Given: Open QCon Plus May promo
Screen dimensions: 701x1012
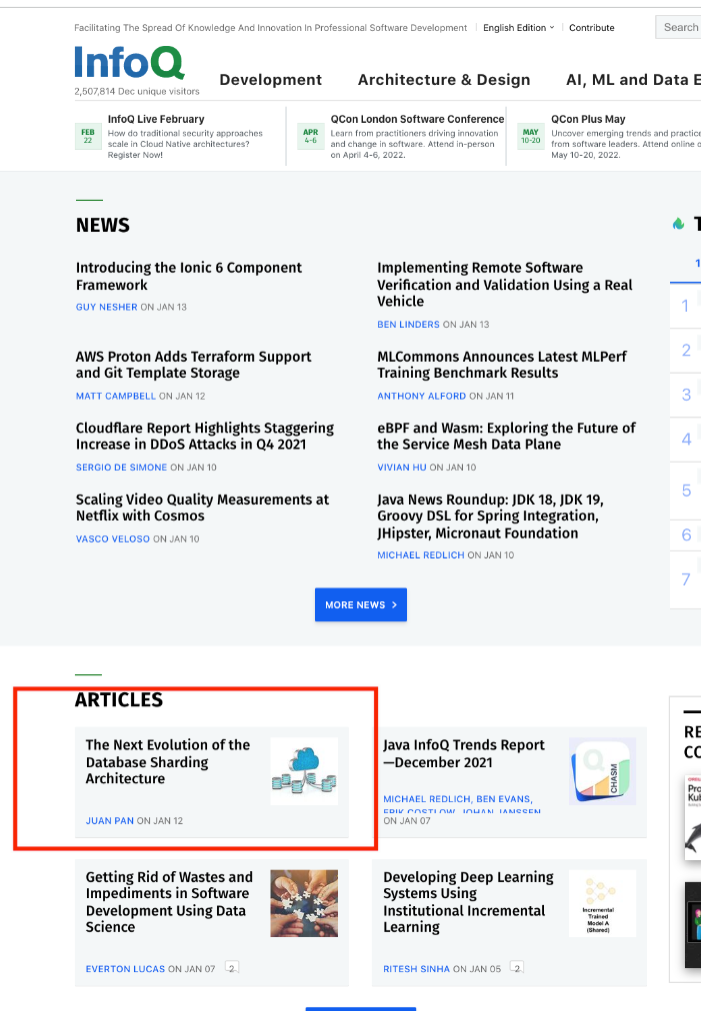Looking at the screenshot, I should [x=588, y=119].
